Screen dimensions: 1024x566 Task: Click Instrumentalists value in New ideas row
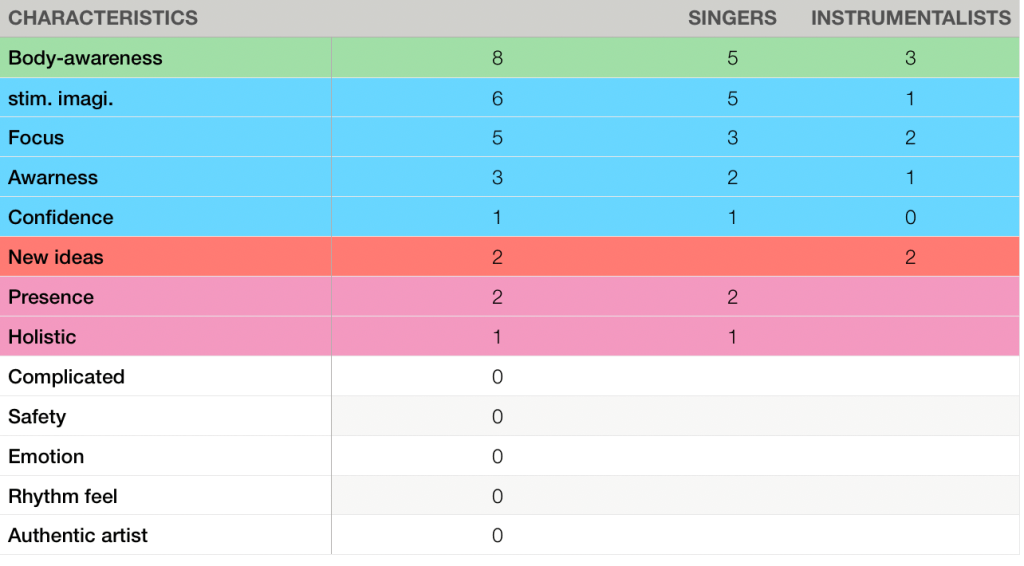pos(910,258)
